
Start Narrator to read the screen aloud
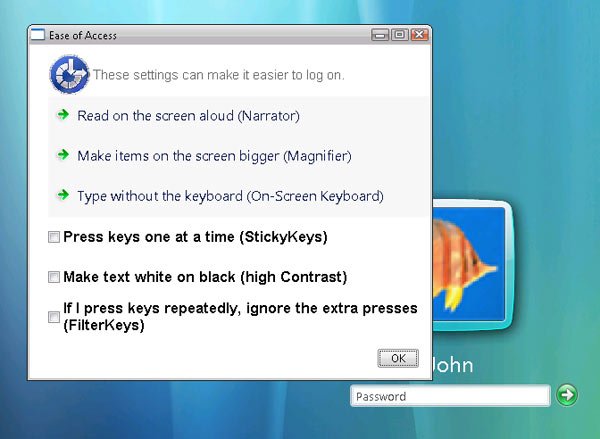click(x=188, y=116)
